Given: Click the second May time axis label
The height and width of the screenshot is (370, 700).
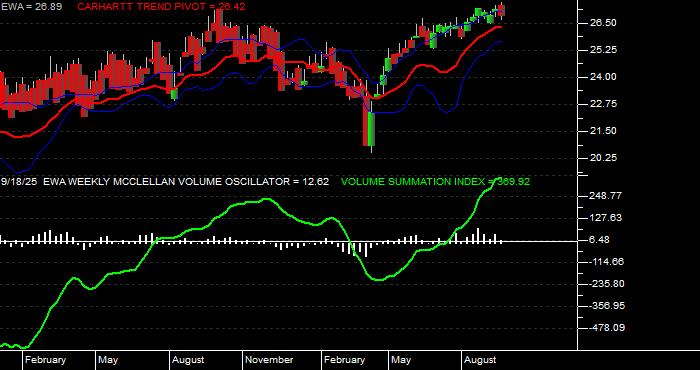Looking at the screenshot, I should (401, 360).
